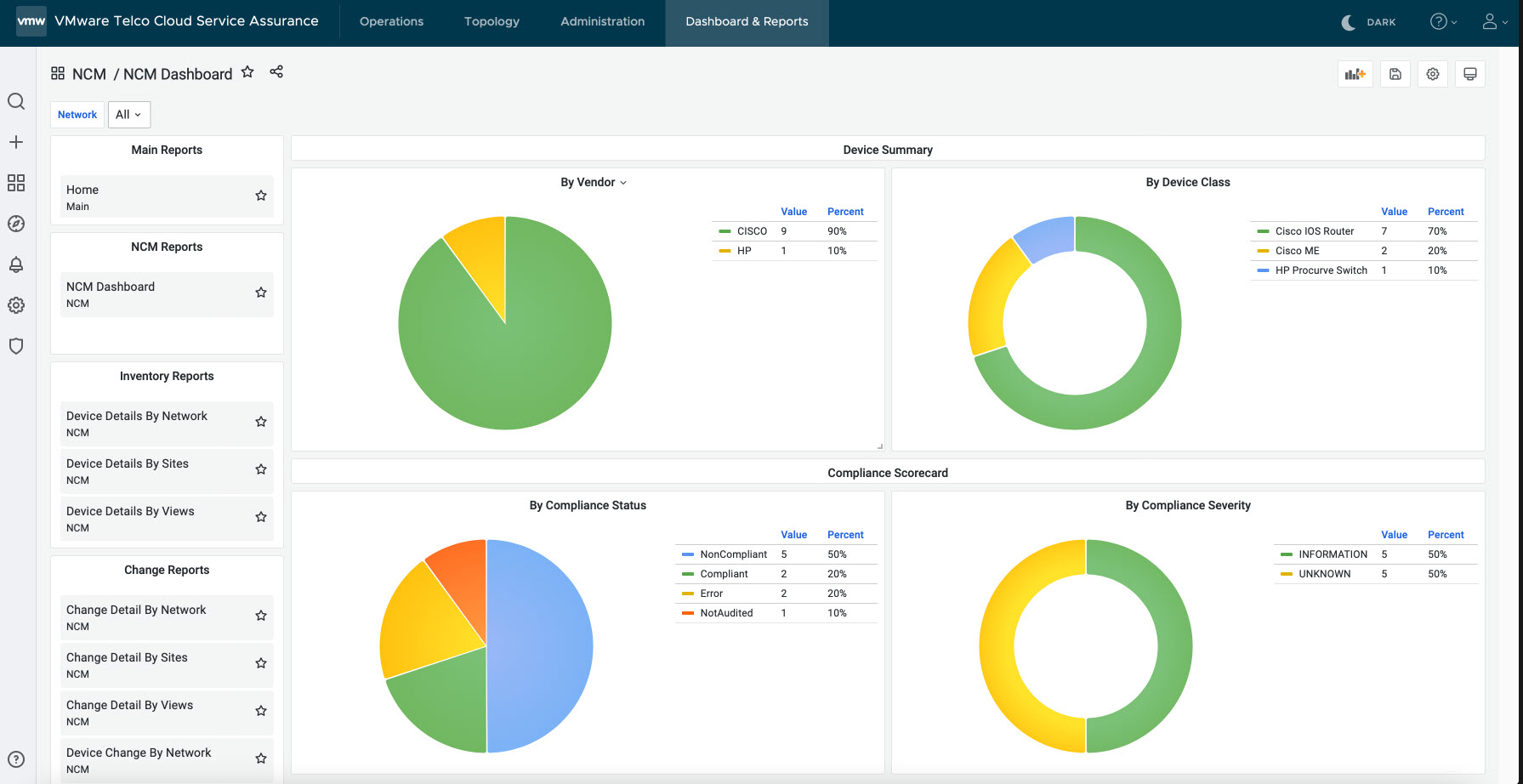Toggle favorite star for Home report
Image resolution: width=1523 pixels, height=784 pixels.
click(x=261, y=196)
